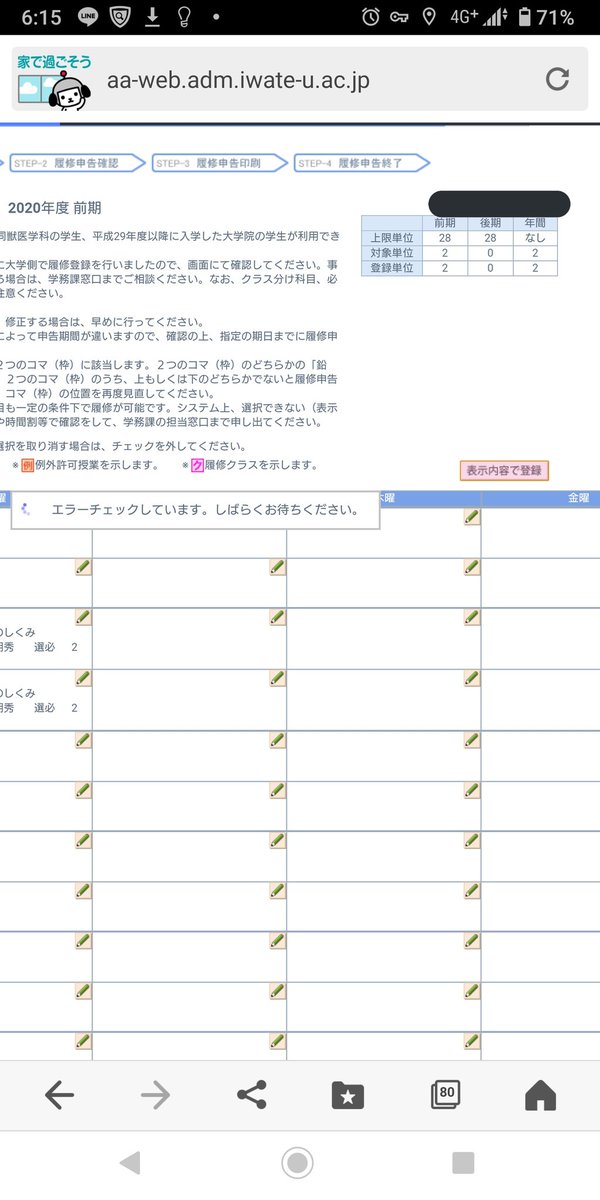Tap the time 6:15 in status bar
Image resolution: width=600 pixels, height=1200 pixels.
pyautogui.click(x=40, y=18)
